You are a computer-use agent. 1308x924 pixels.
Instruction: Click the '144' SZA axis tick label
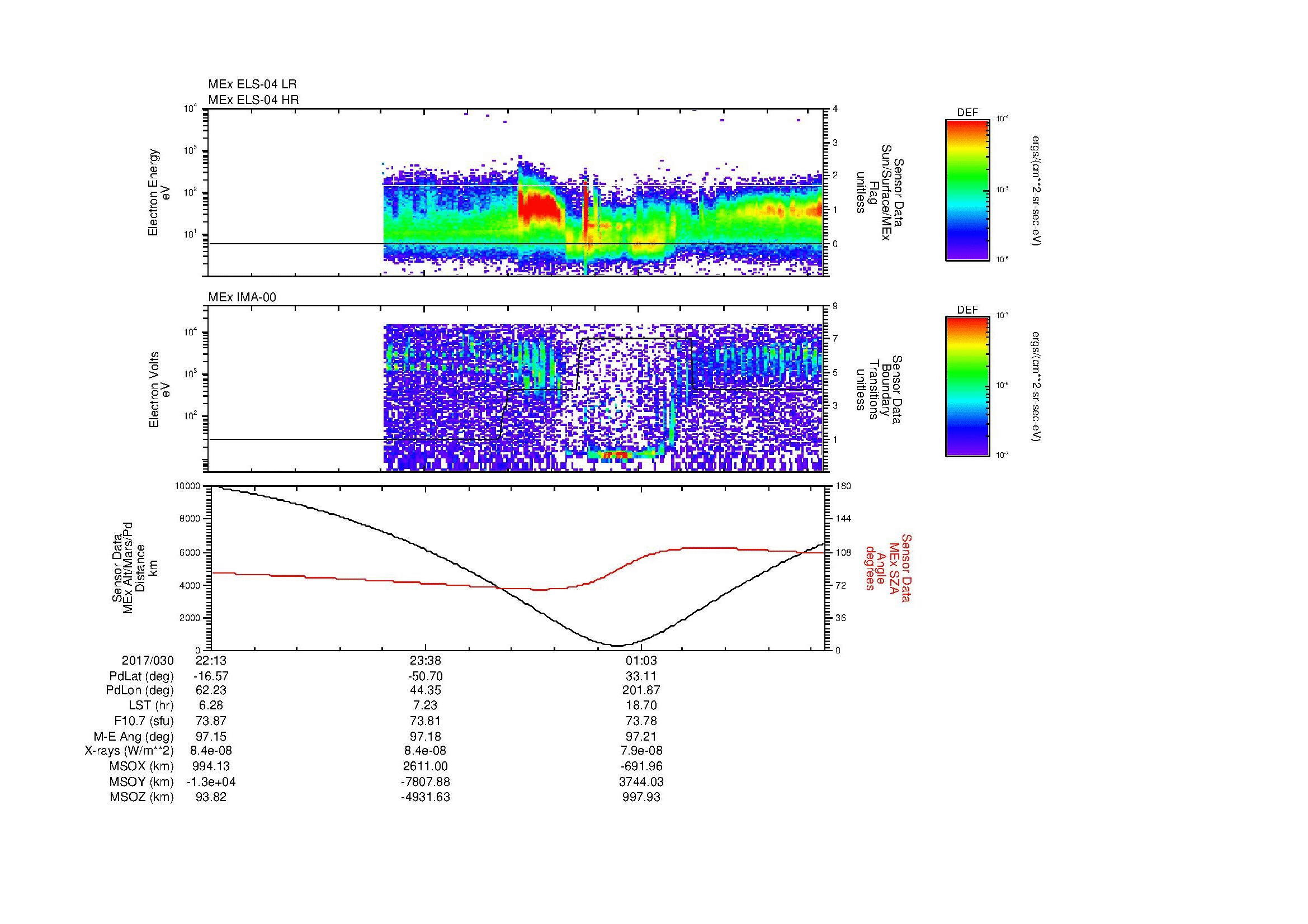(x=843, y=519)
